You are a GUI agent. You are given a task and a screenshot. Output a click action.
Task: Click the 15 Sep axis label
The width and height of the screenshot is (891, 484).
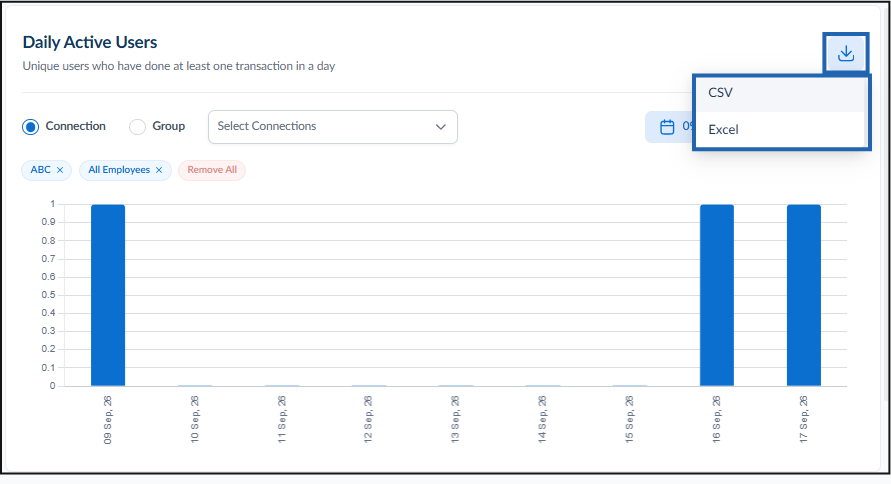(629, 419)
